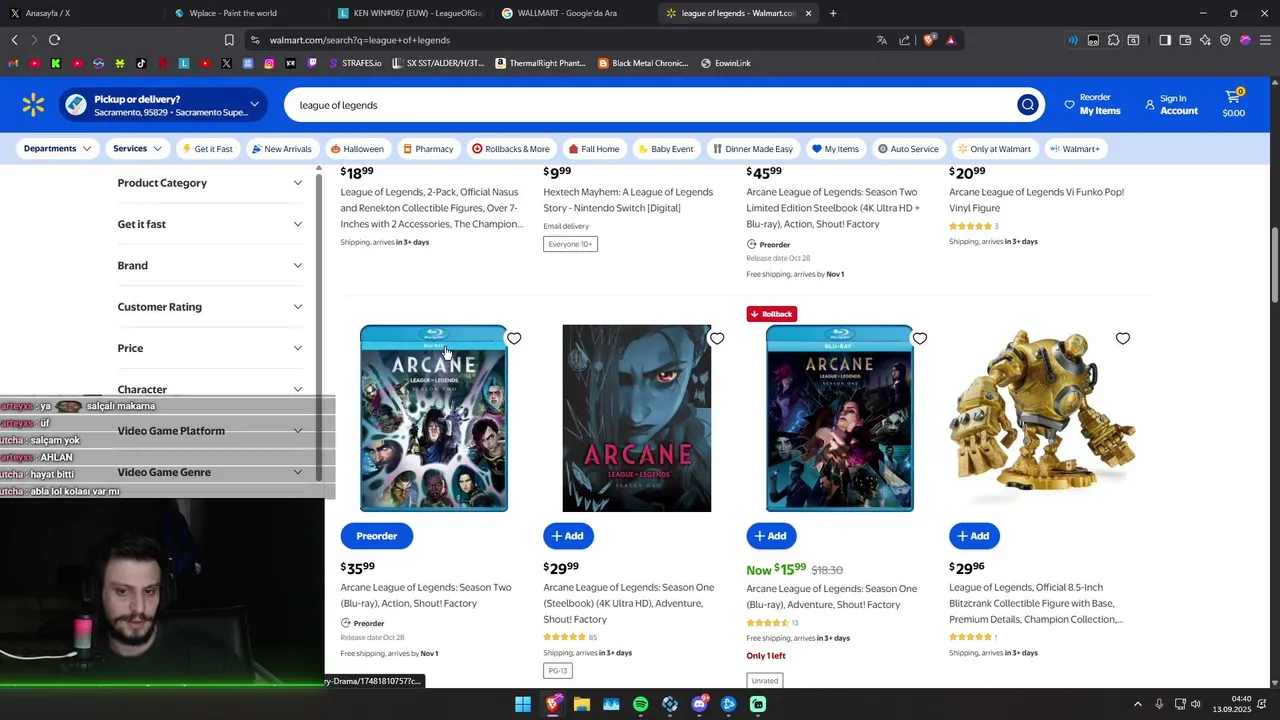
Task: Open File Explorer from the taskbar
Action: 582,704
